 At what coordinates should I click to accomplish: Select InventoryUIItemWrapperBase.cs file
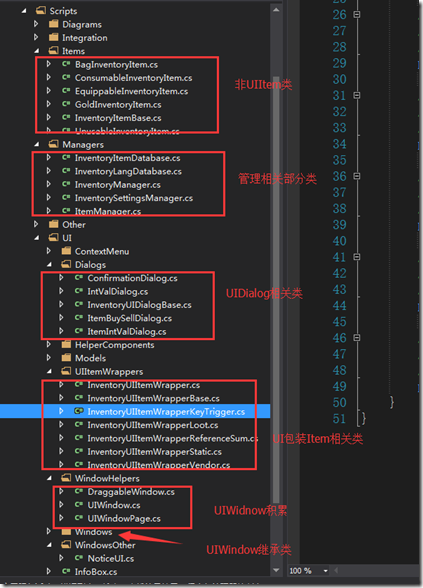(x=153, y=398)
